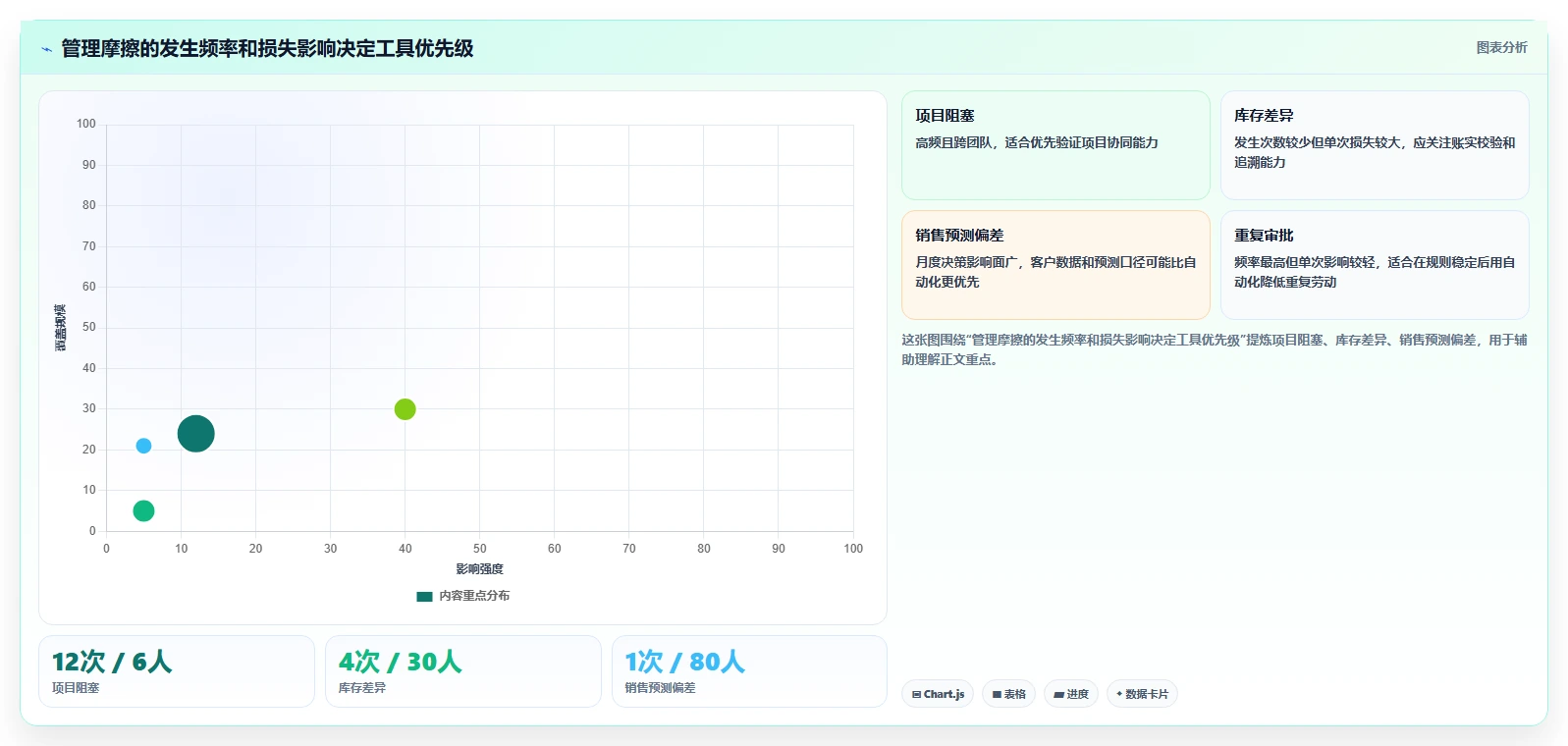
Task: Select the light blue bubble near 20
Action: click(x=143, y=446)
